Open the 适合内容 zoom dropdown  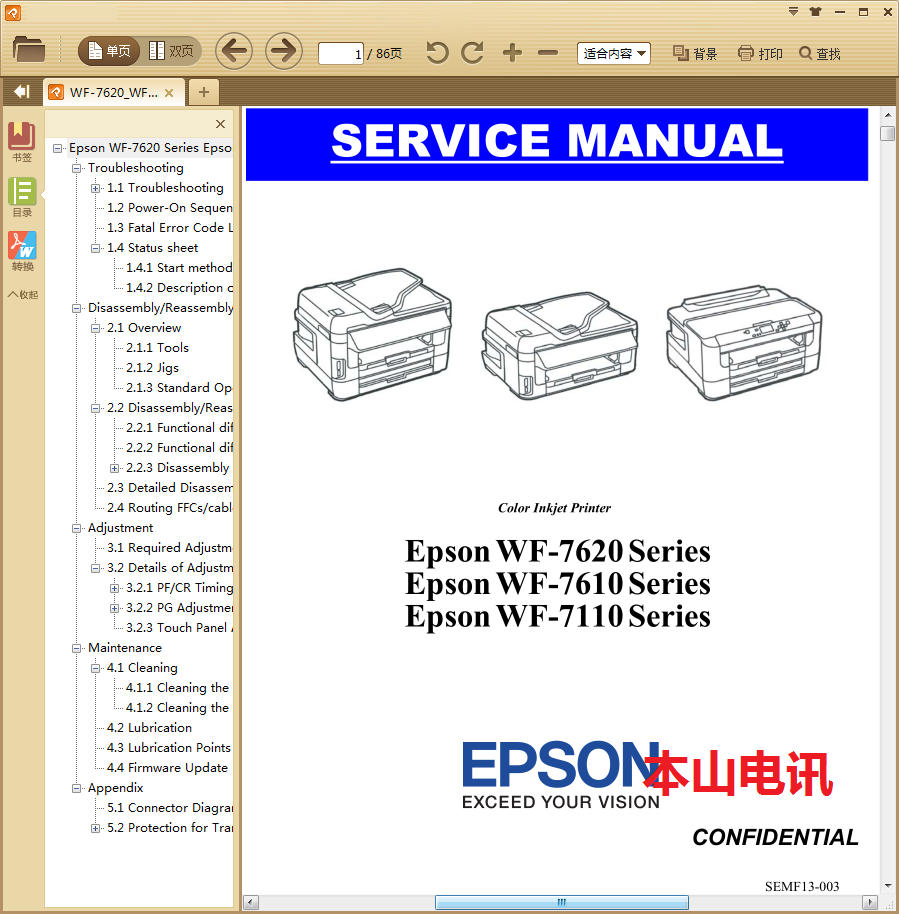point(614,54)
